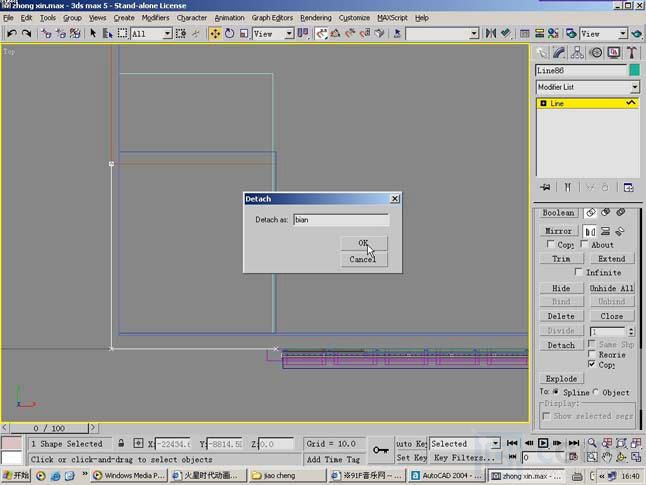Open the File menu

(8, 18)
